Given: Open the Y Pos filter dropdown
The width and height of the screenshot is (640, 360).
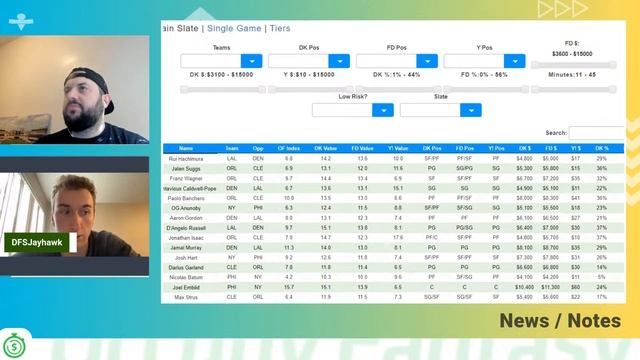Looking at the screenshot, I should pyautogui.click(x=515, y=61).
